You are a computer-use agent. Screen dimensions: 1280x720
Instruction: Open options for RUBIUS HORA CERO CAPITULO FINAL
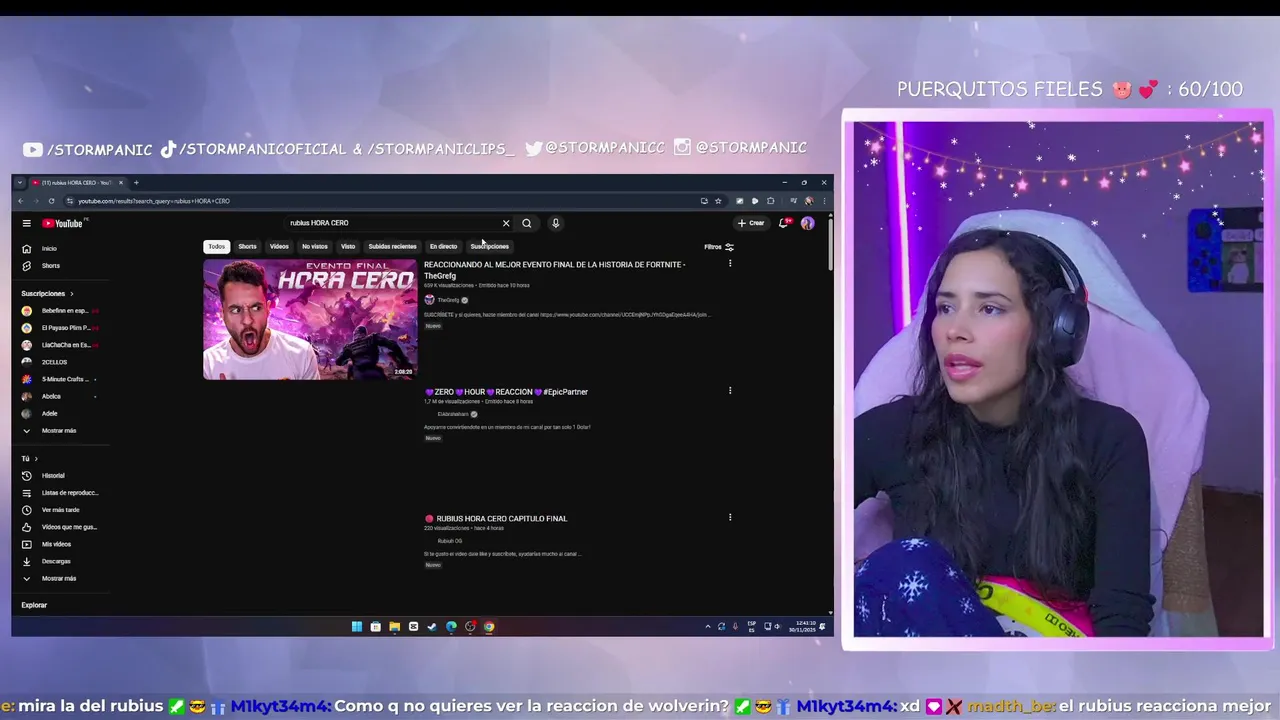point(730,518)
